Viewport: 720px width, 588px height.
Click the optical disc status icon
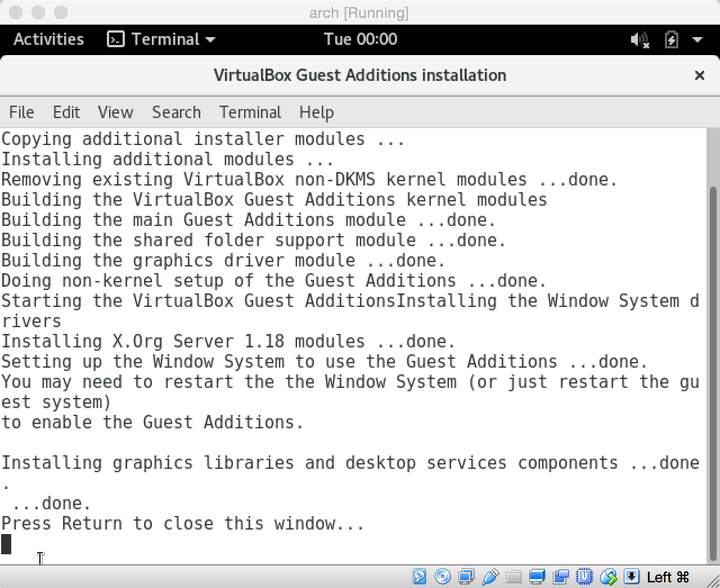pos(442,577)
